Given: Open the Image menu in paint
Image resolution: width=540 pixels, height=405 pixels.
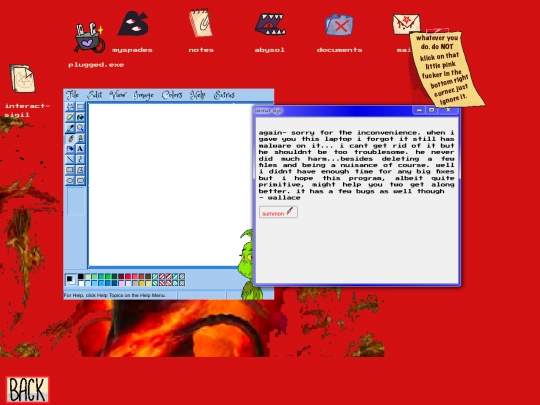Looking at the screenshot, I should tap(144, 95).
